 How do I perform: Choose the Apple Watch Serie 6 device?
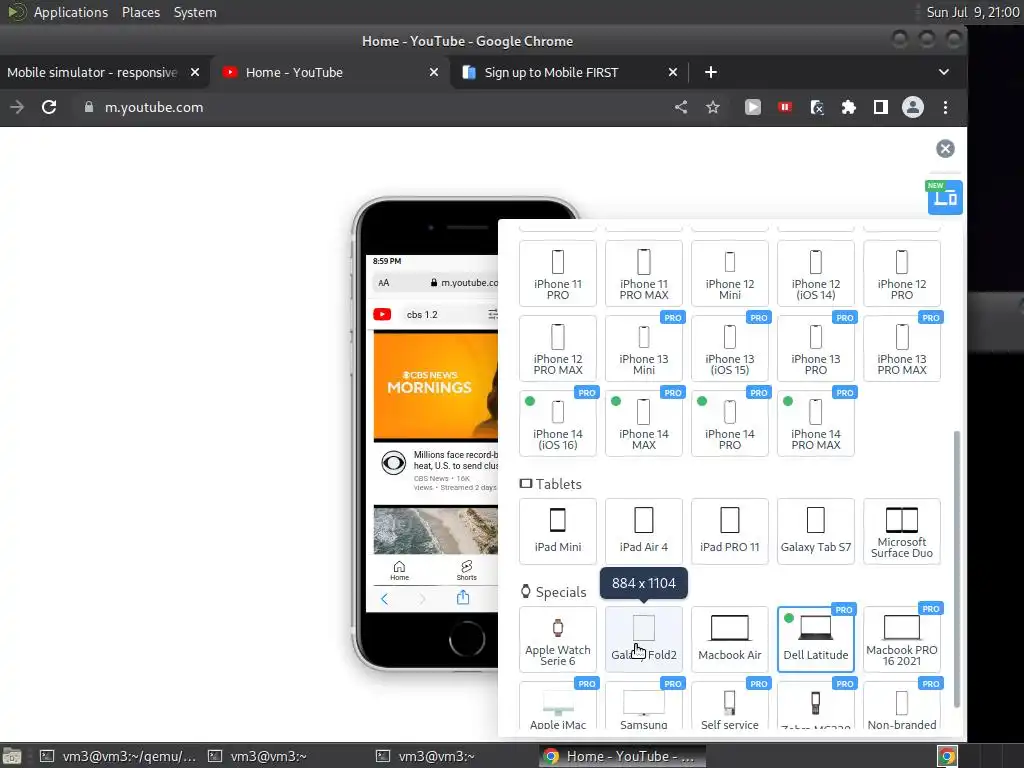click(557, 639)
